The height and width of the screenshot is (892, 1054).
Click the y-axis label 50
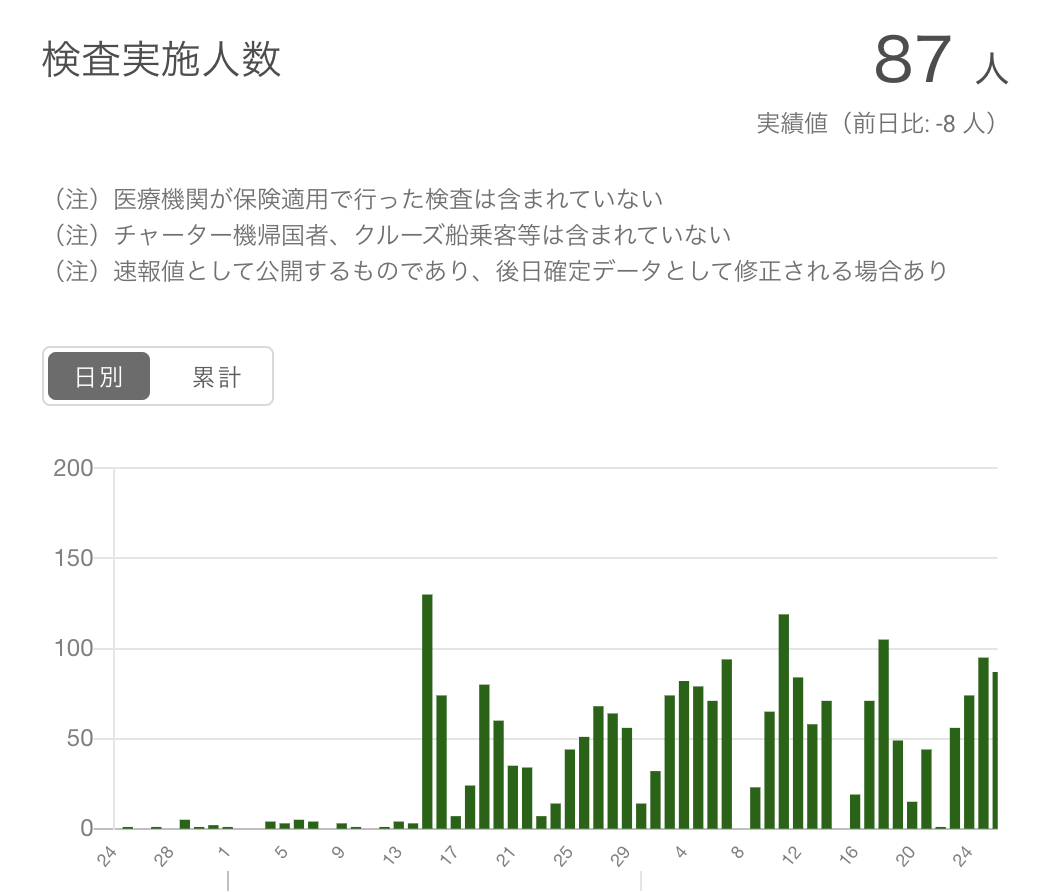pos(79,738)
